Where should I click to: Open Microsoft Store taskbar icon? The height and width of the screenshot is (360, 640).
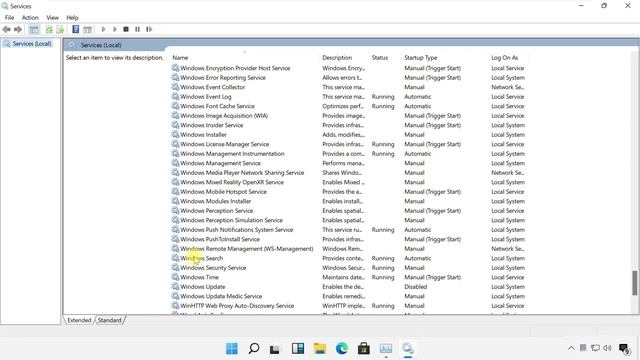364,349
